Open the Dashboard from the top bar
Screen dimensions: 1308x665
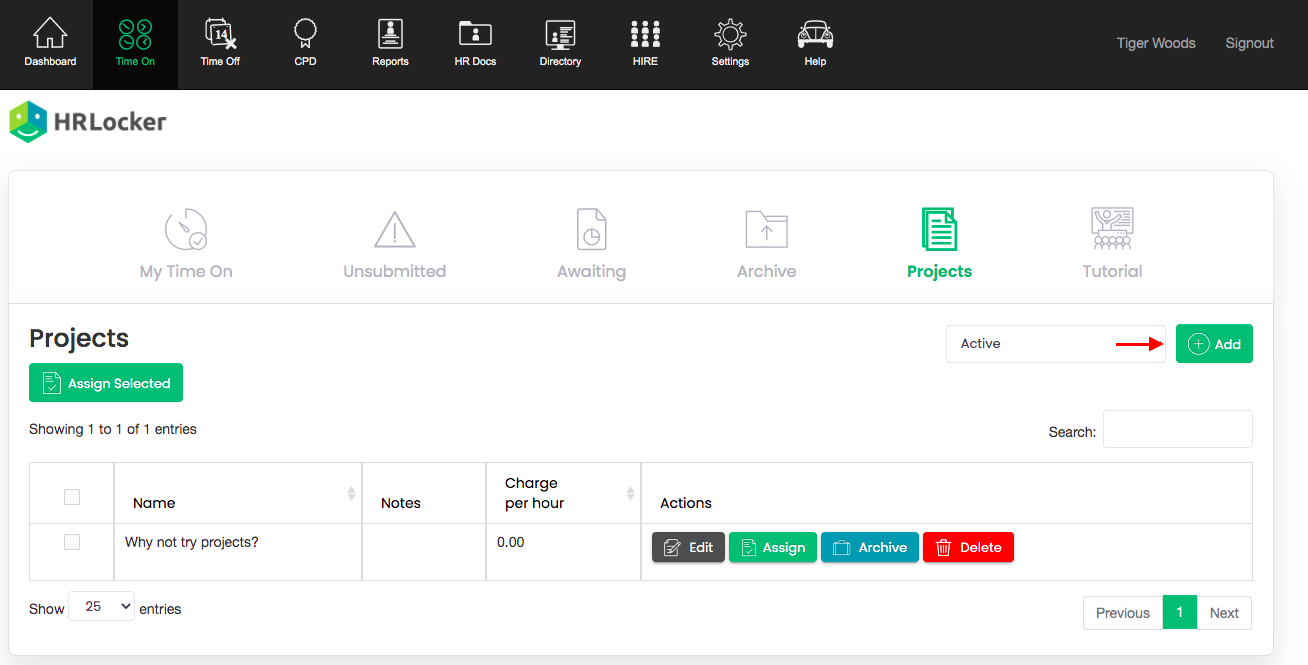pos(49,42)
